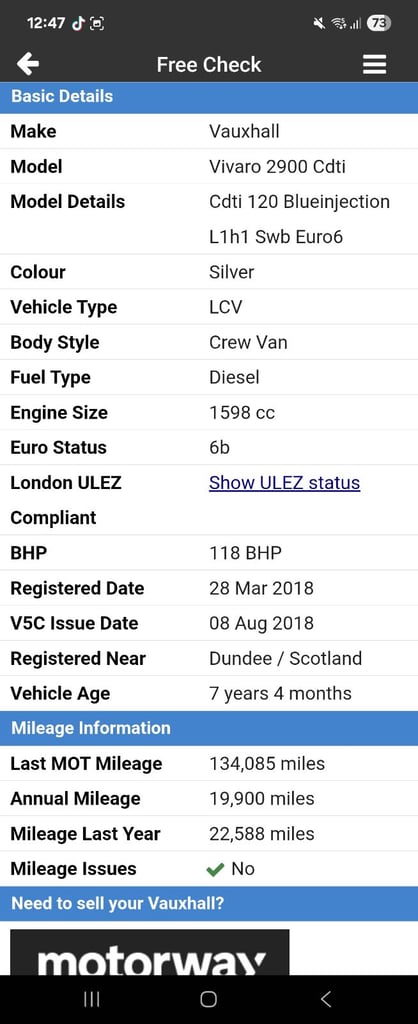Tap the Mileage Information section header

tap(209, 728)
